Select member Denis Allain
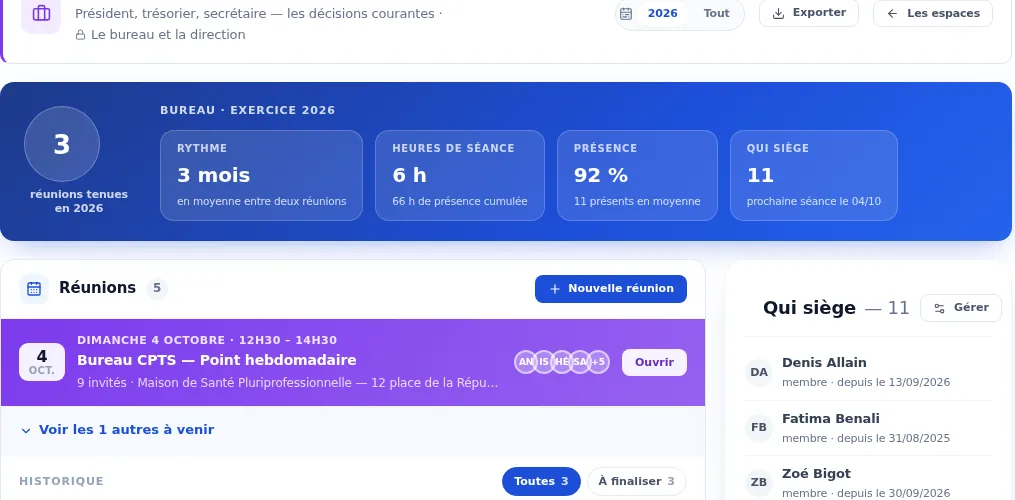The height and width of the screenshot is (500, 1015). coord(867,372)
